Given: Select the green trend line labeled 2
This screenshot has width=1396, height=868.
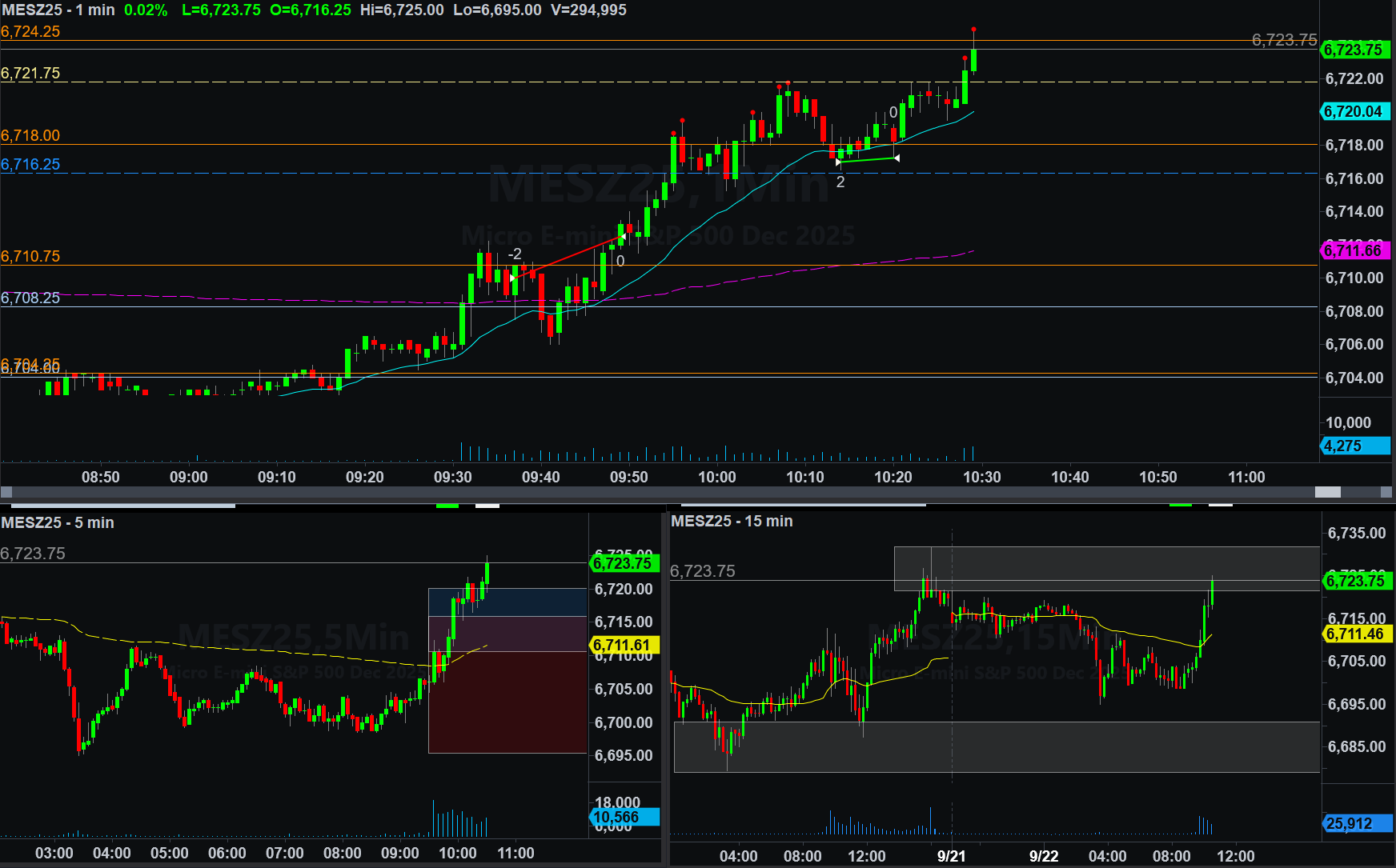Looking at the screenshot, I should coord(867,160).
